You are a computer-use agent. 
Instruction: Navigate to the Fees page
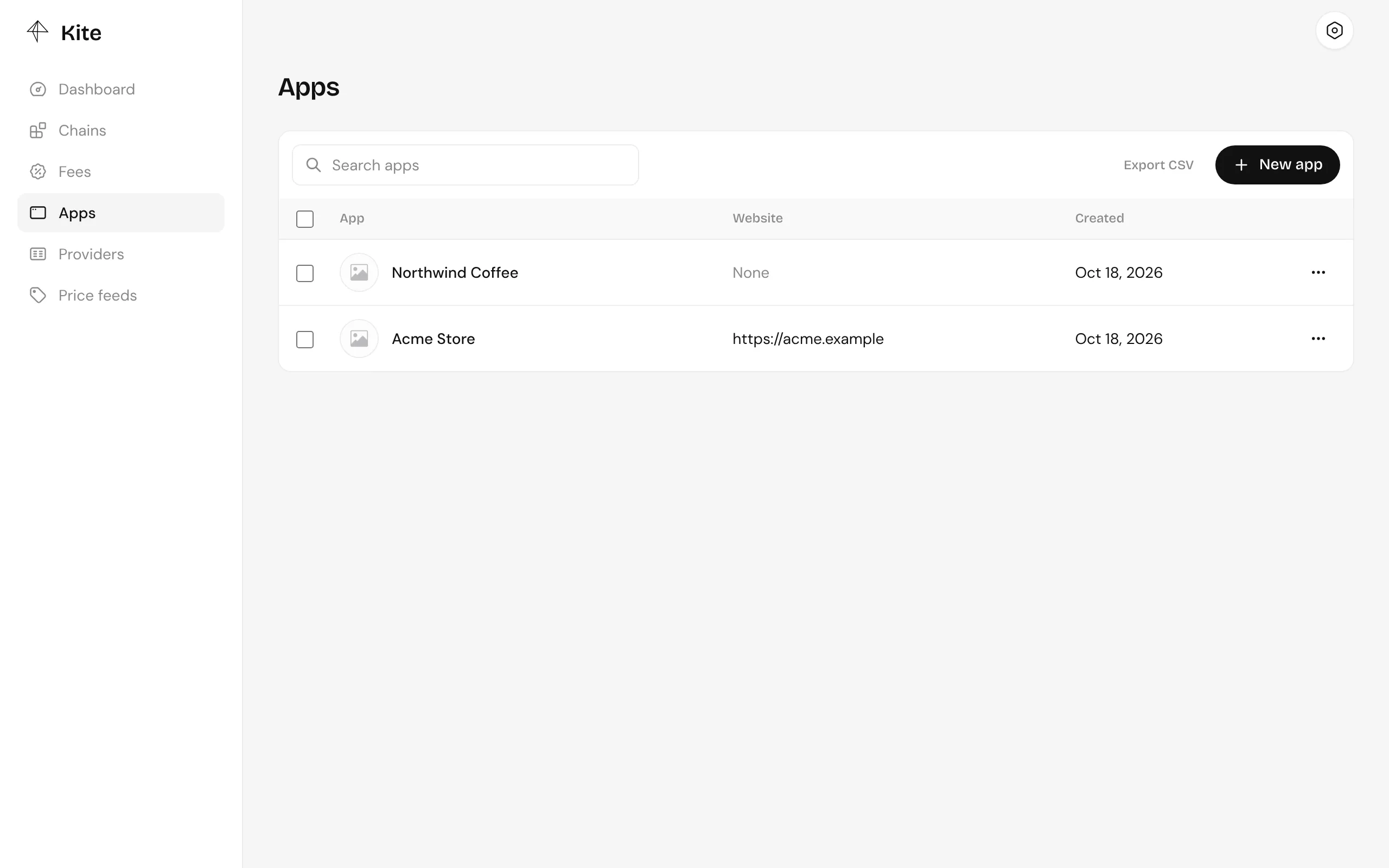pos(121,171)
